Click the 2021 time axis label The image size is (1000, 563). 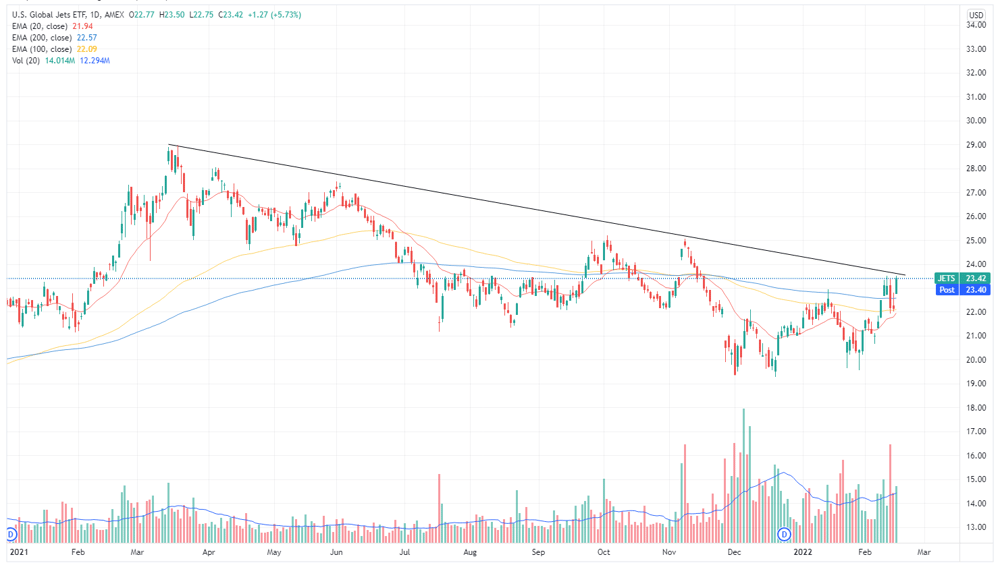[19, 552]
